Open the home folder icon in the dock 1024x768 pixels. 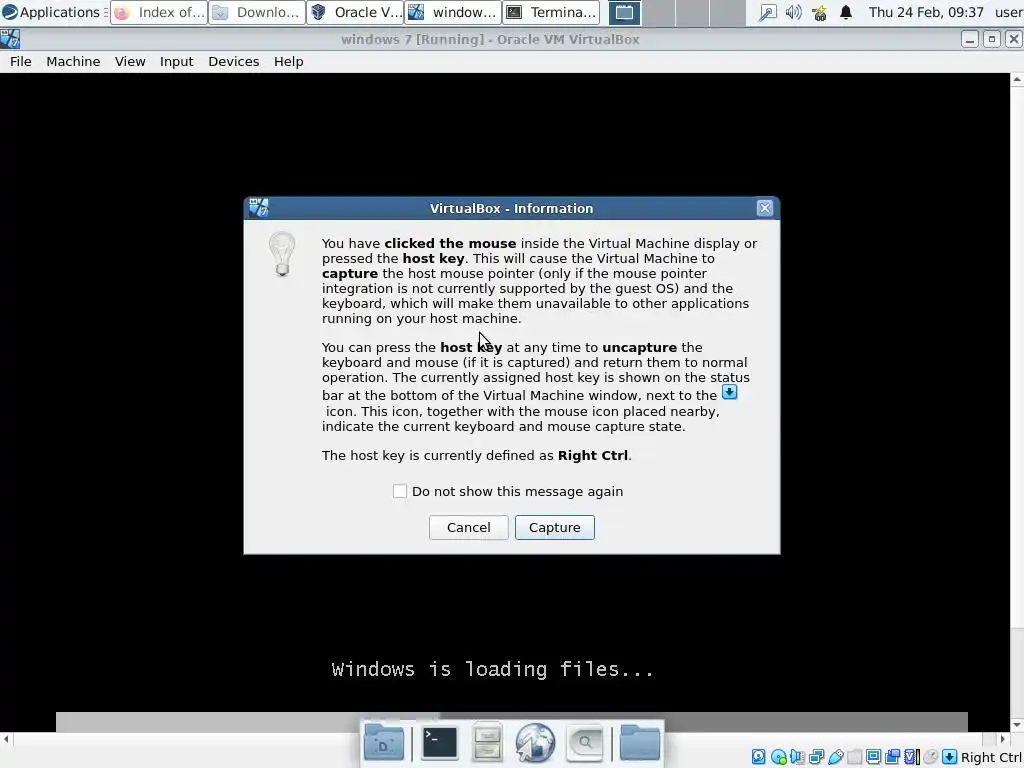click(383, 743)
